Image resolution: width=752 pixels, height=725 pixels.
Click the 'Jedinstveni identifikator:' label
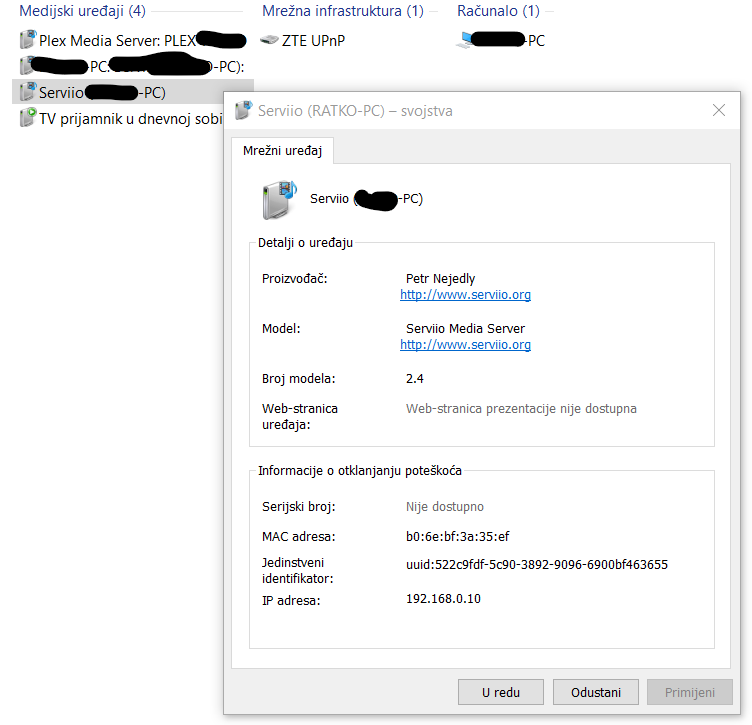pos(297,571)
